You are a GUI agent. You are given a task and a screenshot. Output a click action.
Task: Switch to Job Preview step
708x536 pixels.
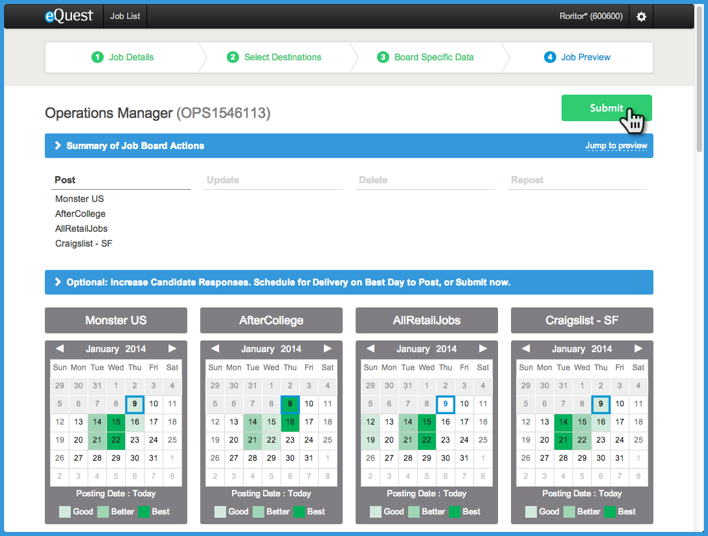tap(578, 57)
